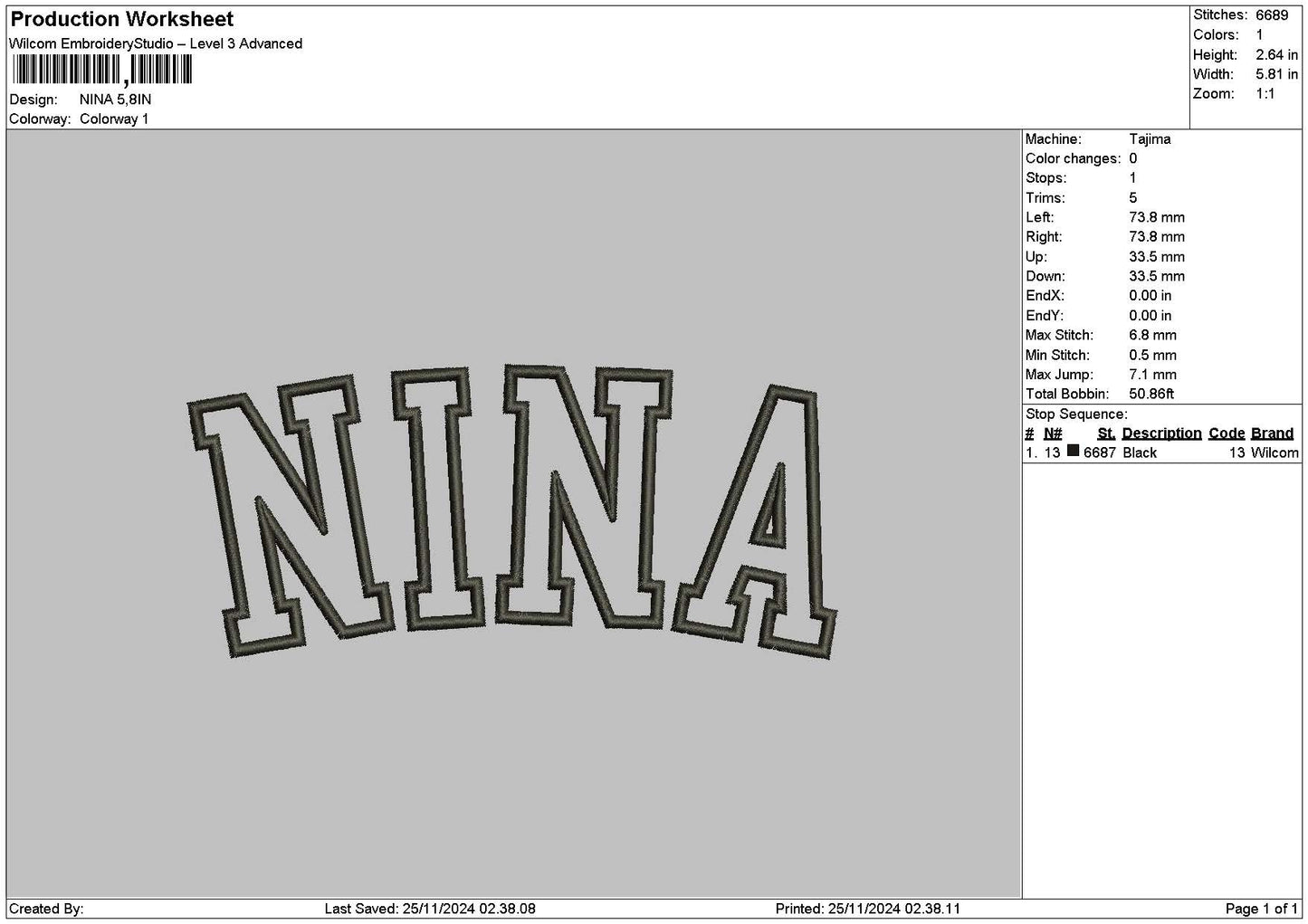Image resolution: width=1308 pixels, height=924 pixels.
Task: Select the Min Stitch value '0.5 mm'
Action: click(x=1153, y=356)
